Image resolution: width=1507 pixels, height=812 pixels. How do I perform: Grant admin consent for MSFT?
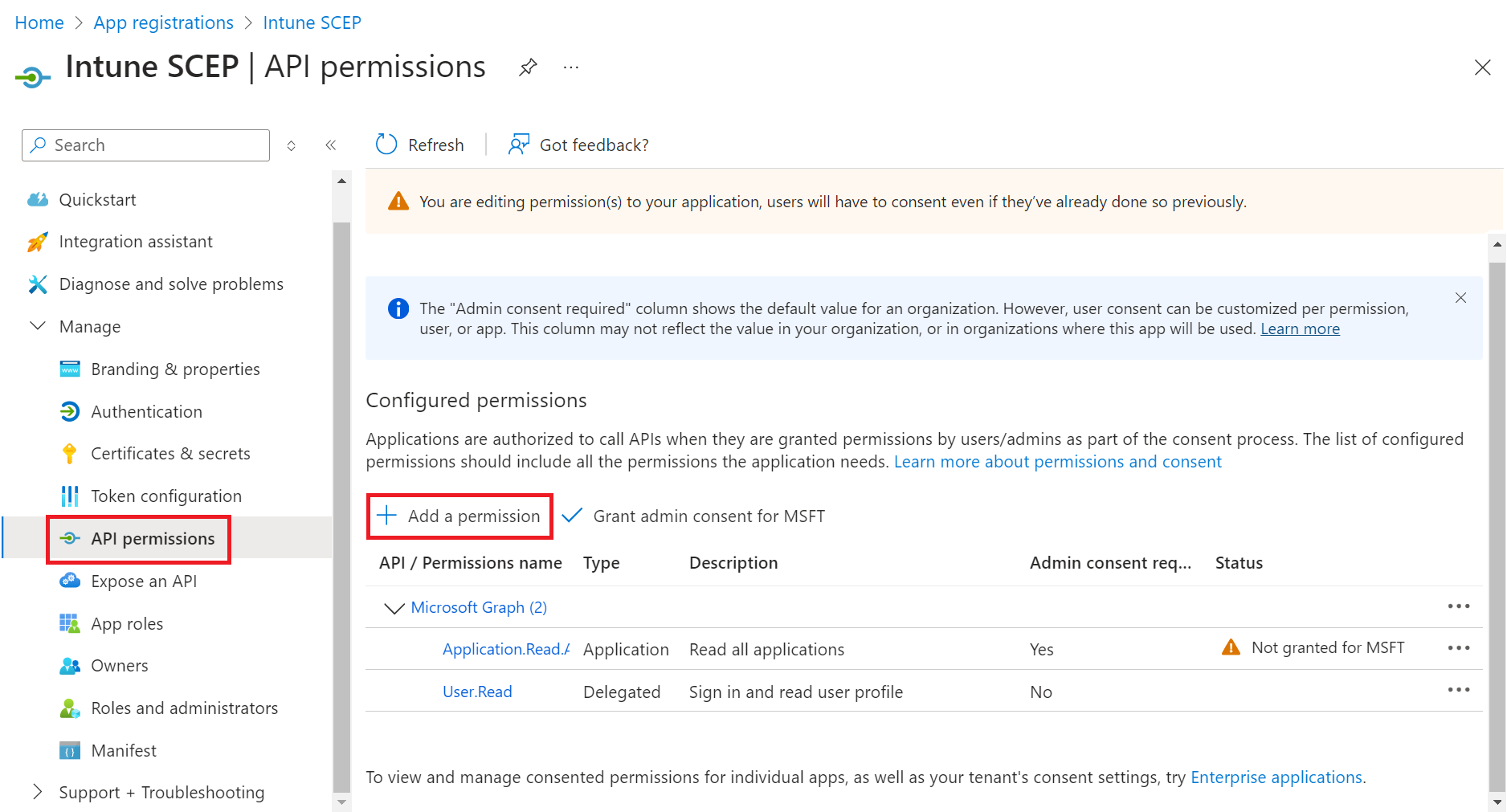point(694,516)
